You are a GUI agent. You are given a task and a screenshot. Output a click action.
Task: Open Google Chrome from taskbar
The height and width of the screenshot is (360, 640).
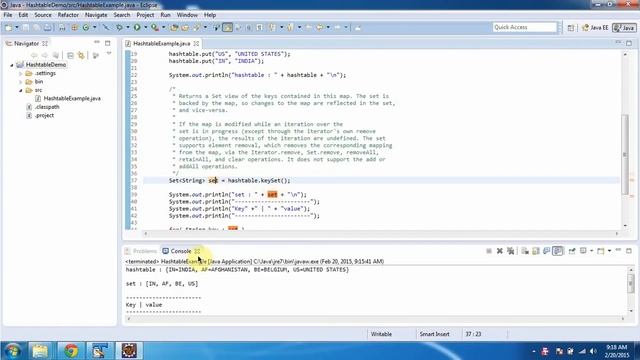point(71,351)
